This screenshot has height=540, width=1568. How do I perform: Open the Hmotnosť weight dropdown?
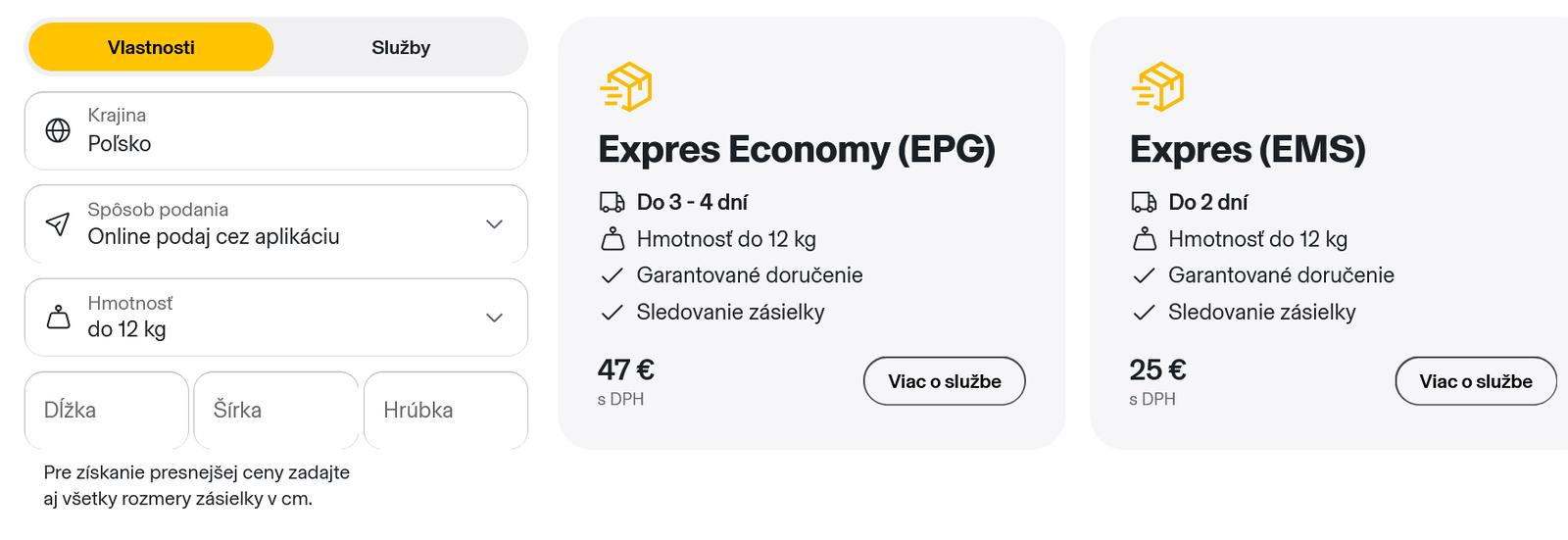tap(494, 318)
